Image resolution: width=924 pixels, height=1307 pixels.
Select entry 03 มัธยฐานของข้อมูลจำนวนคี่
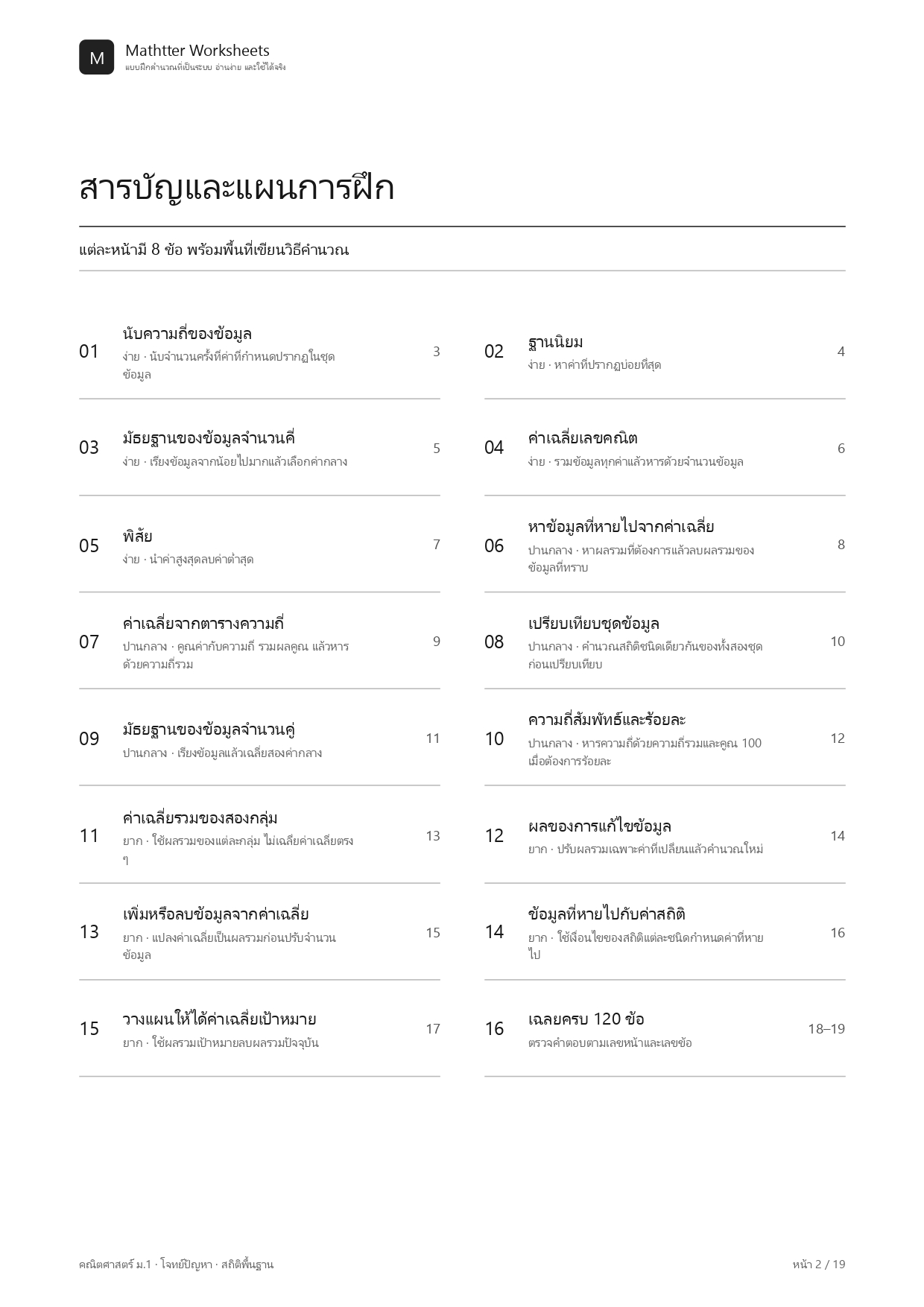[x=259, y=448]
